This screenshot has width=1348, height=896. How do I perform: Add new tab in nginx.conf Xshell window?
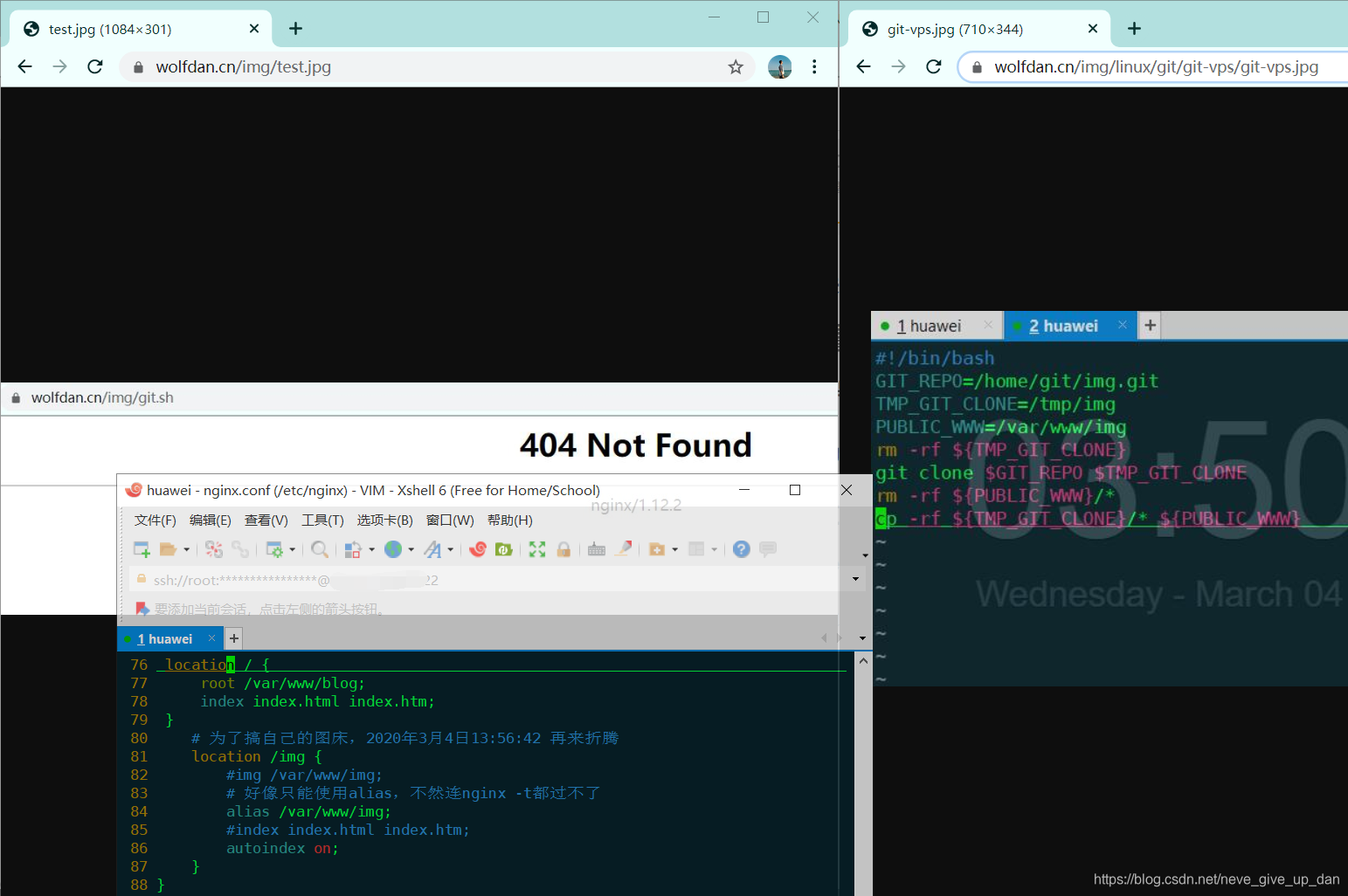234,638
